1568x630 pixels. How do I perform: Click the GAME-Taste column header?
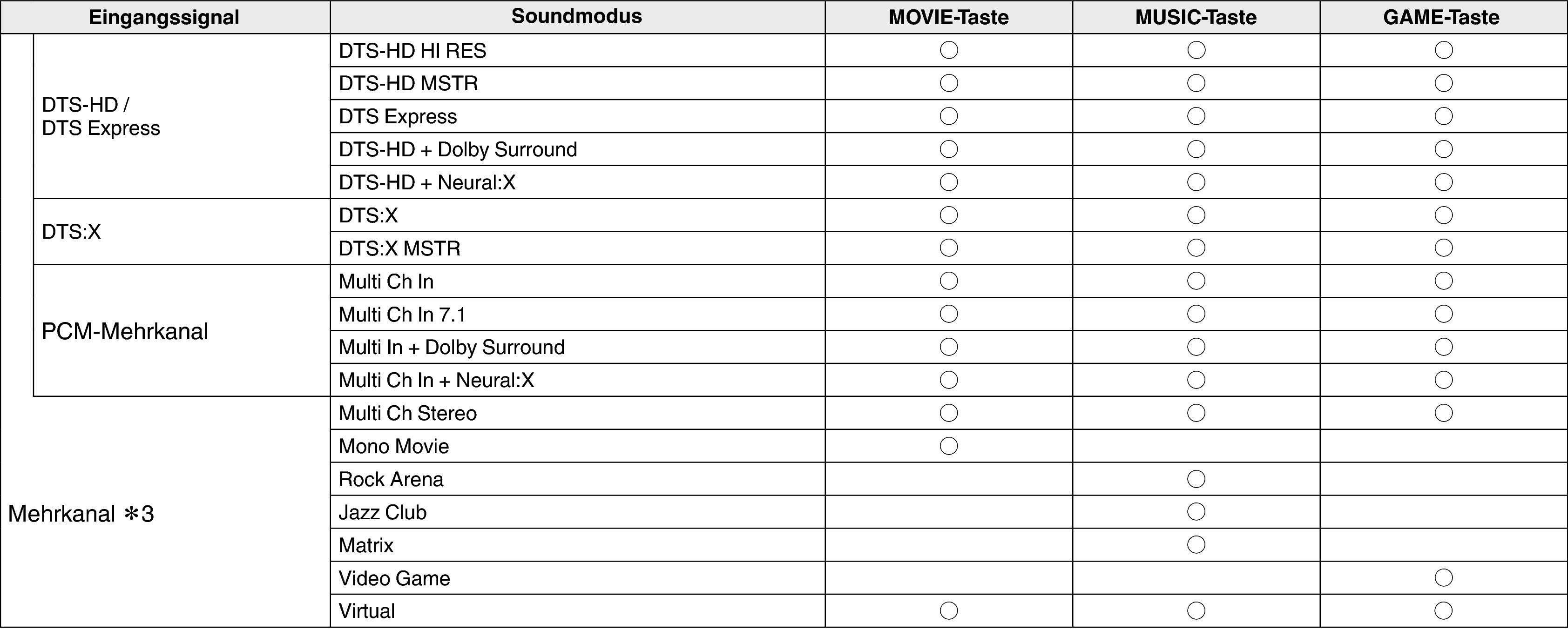(x=1441, y=17)
